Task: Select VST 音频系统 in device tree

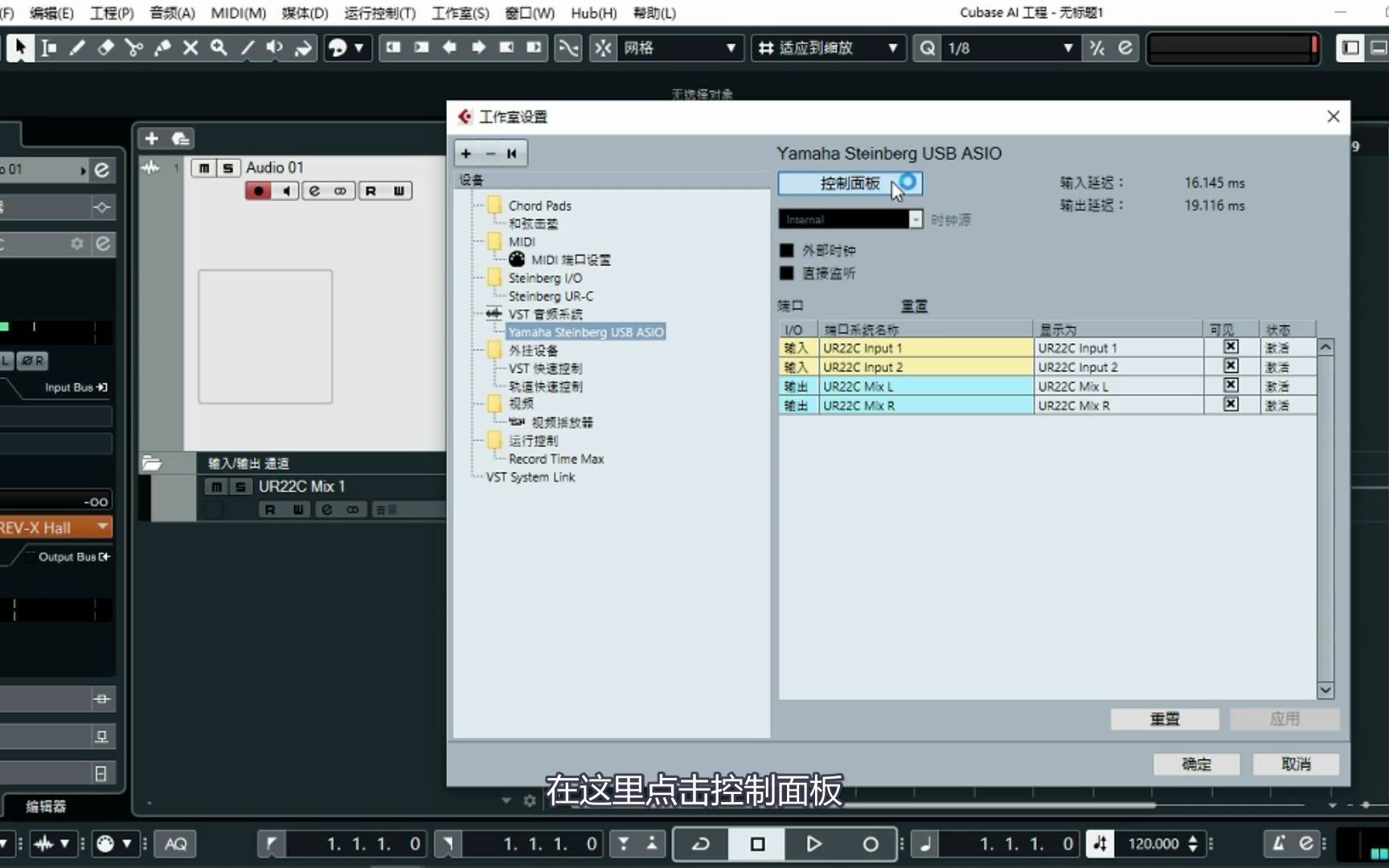Action: pos(545,314)
